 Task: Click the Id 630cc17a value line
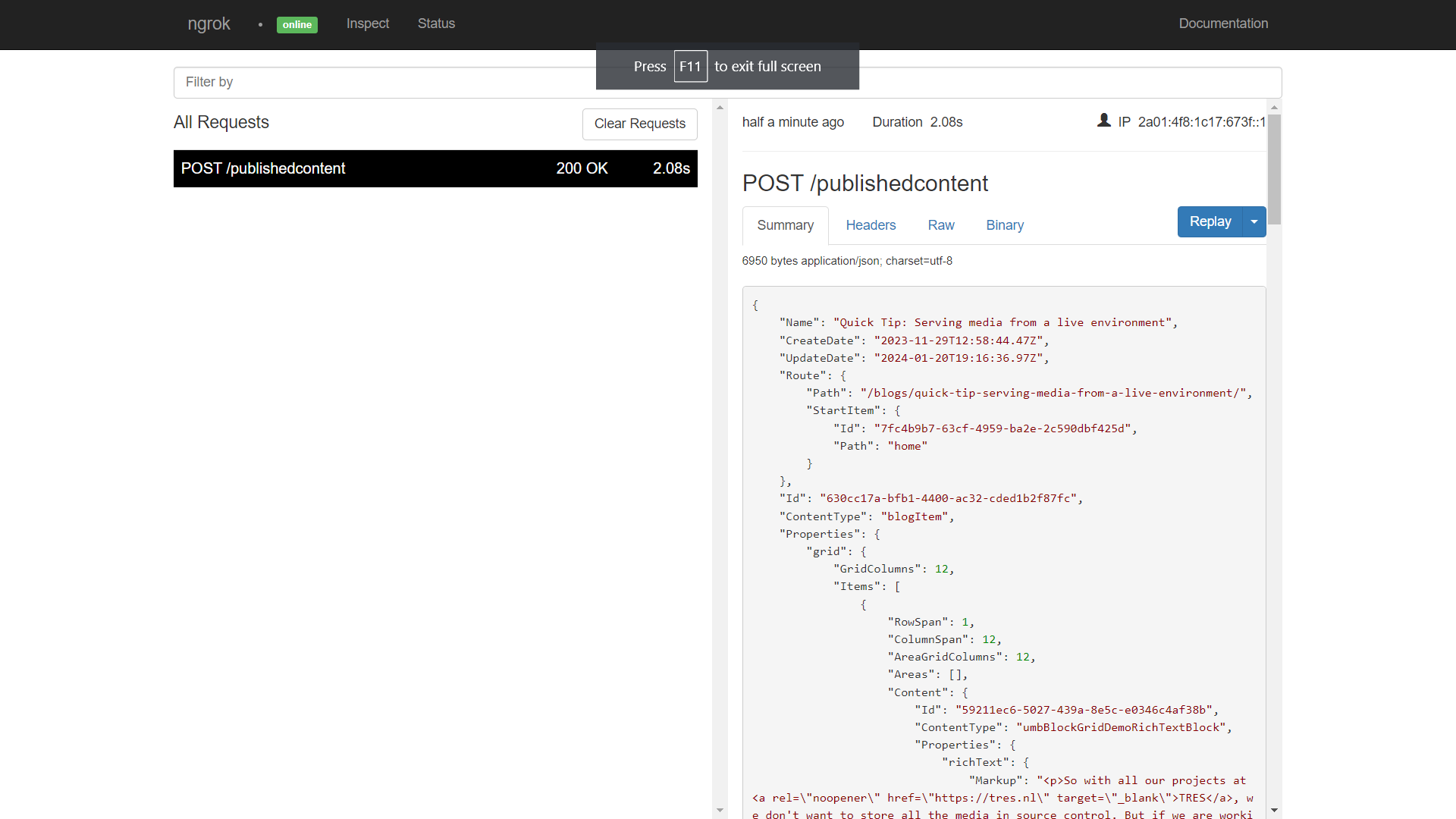[931, 498]
